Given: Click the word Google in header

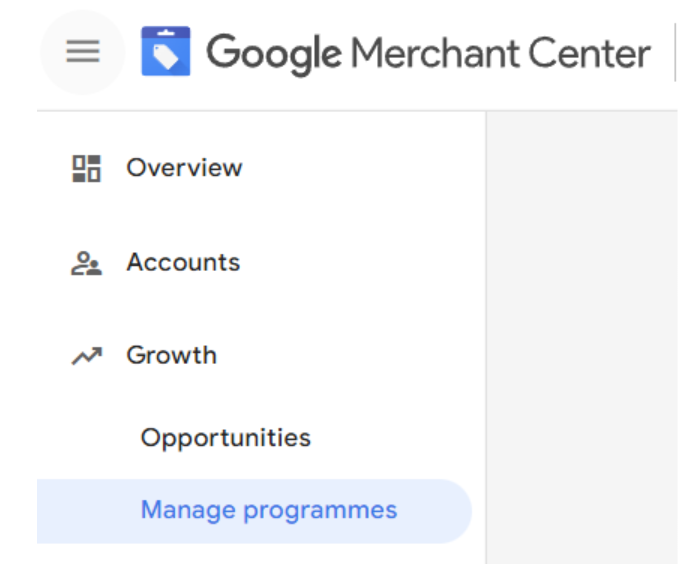Looking at the screenshot, I should pyautogui.click(x=274, y=52).
